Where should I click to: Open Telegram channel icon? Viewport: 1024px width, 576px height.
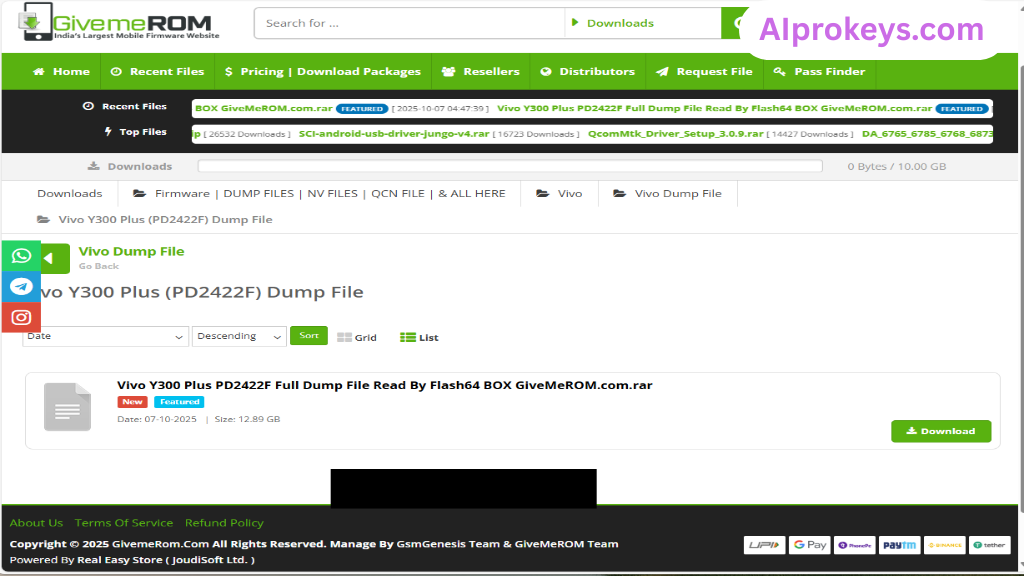[x=21, y=287]
